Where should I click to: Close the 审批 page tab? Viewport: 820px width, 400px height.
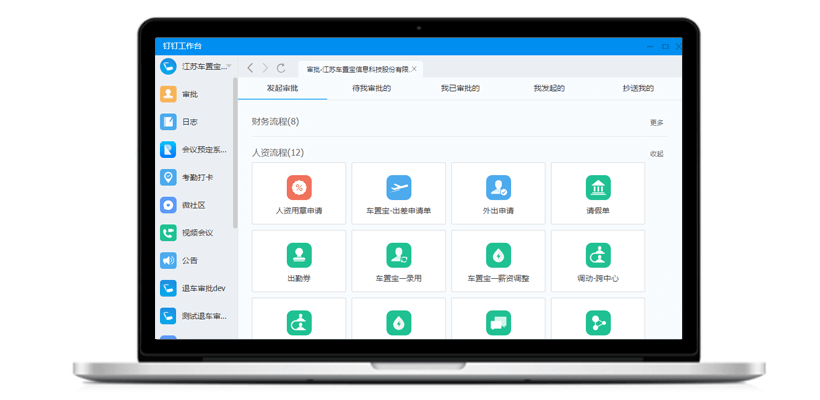pyautogui.click(x=415, y=69)
